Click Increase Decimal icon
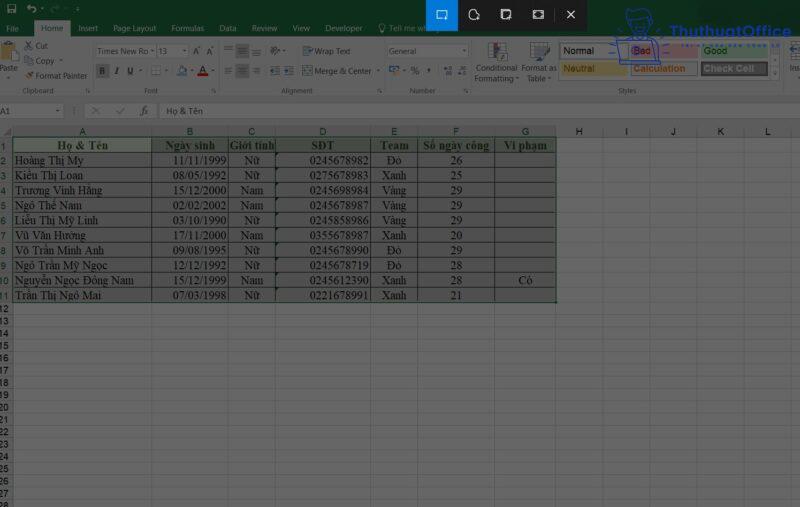Image resolution: width=800 pixels, height=507 pixels. click(x=448, y=71)
